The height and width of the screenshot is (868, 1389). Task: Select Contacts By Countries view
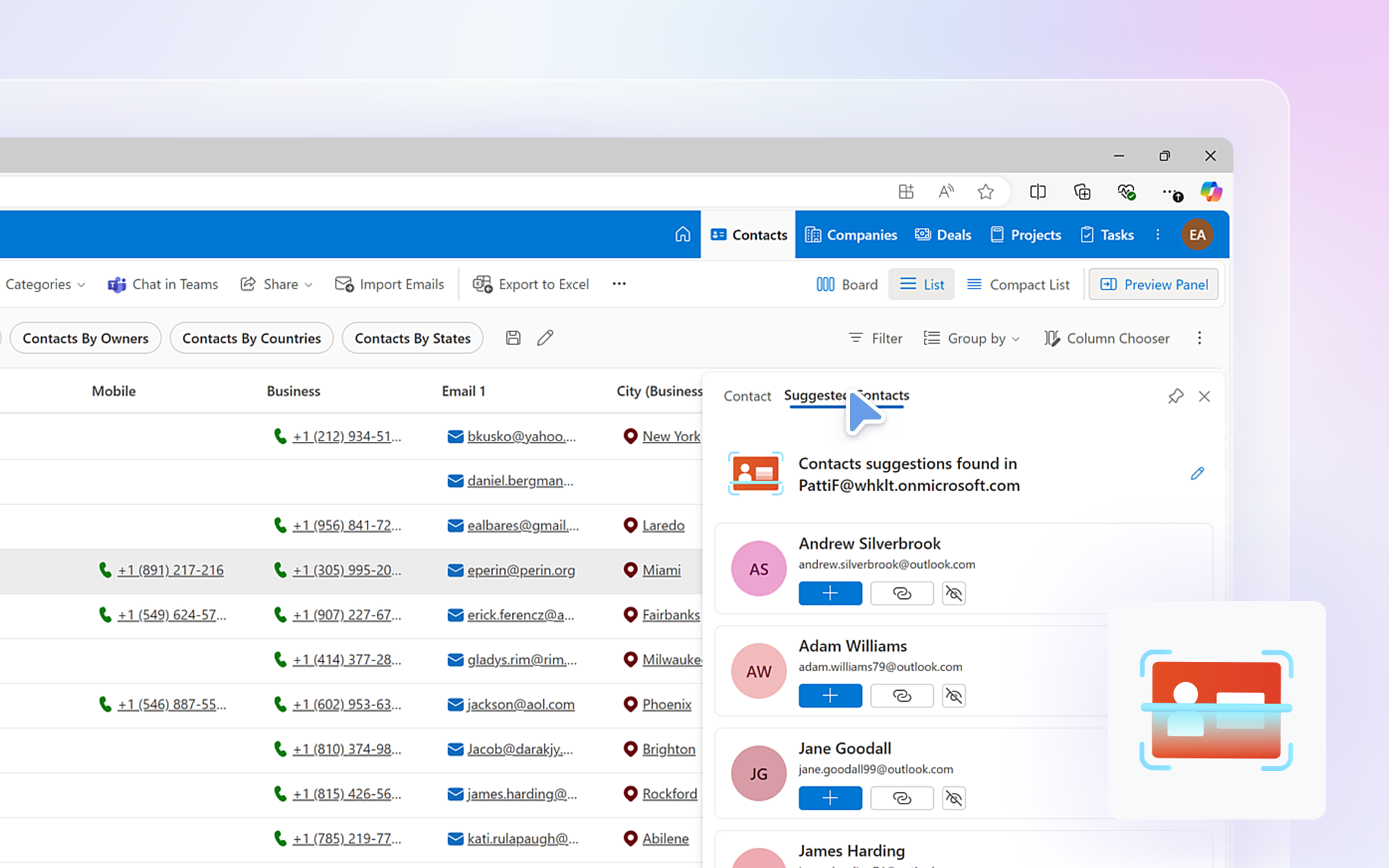click(x=252, y=338)
